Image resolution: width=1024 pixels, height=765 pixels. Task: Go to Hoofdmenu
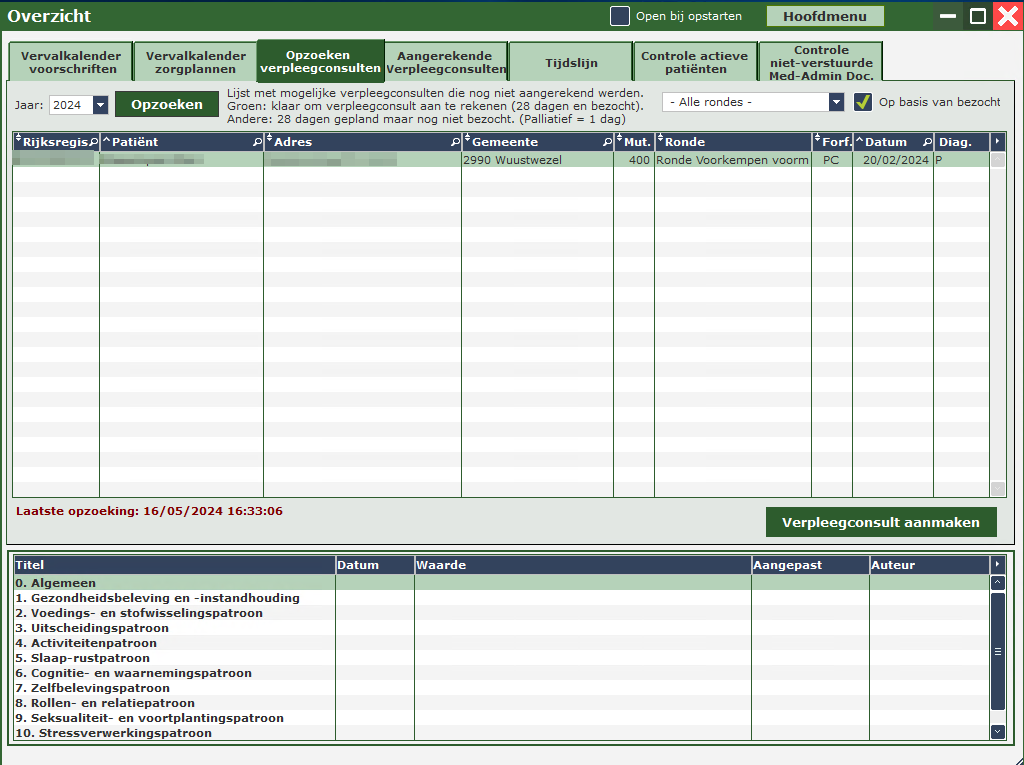825,16
